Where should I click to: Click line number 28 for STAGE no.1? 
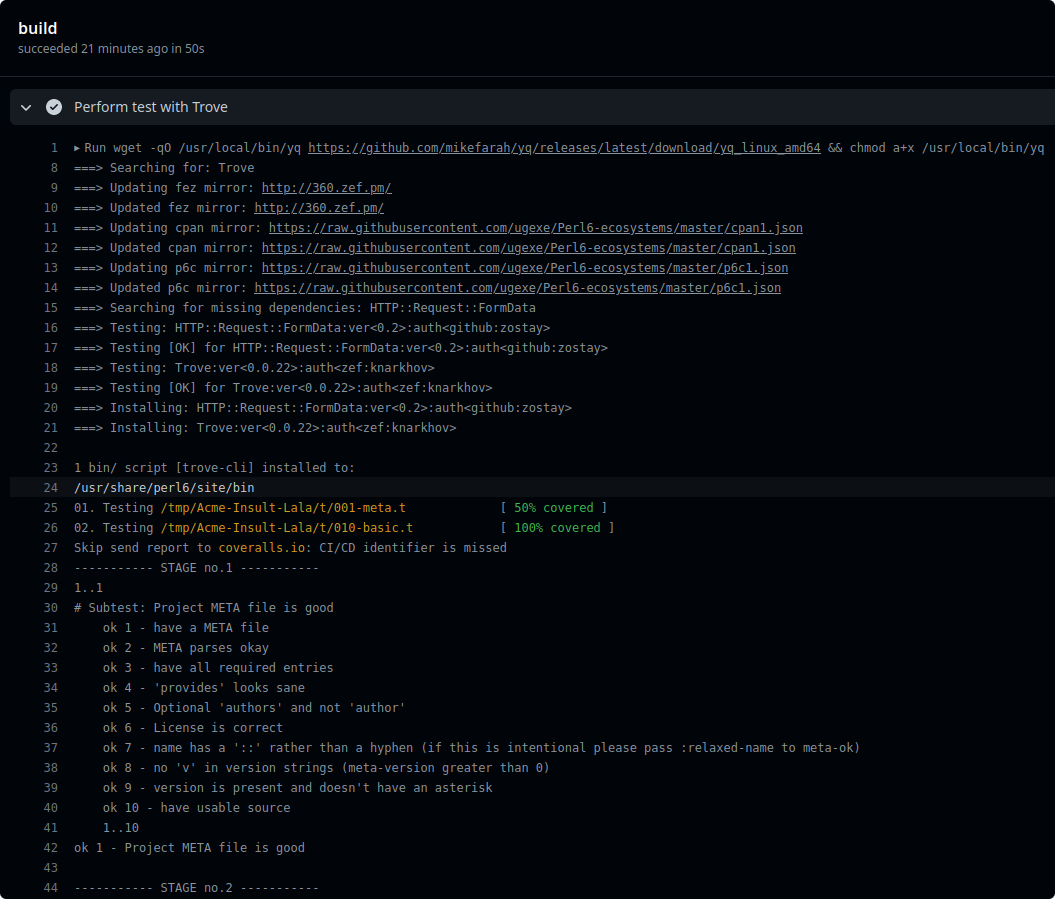(x=51, y=568)
